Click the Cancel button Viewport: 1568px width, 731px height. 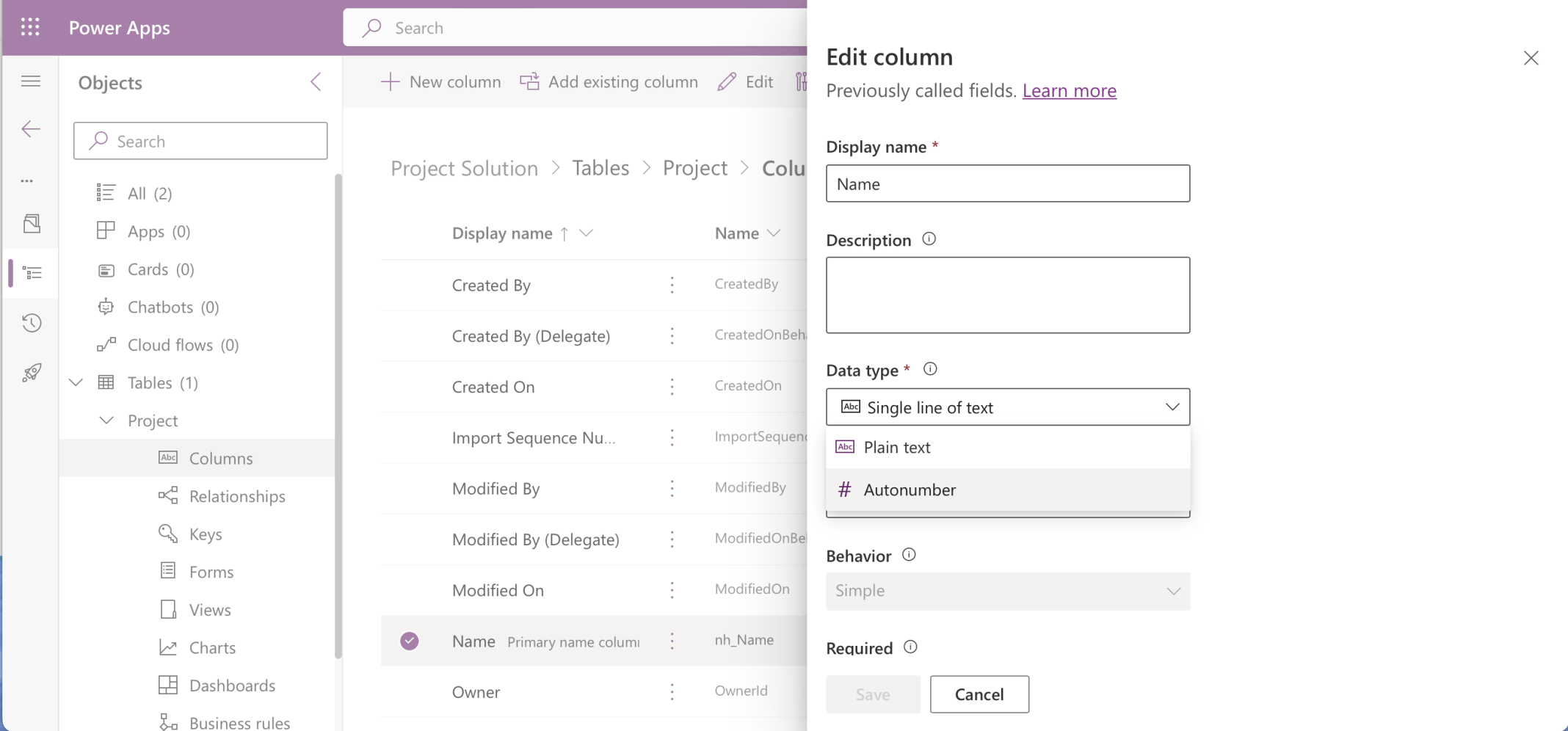[979, 694]
